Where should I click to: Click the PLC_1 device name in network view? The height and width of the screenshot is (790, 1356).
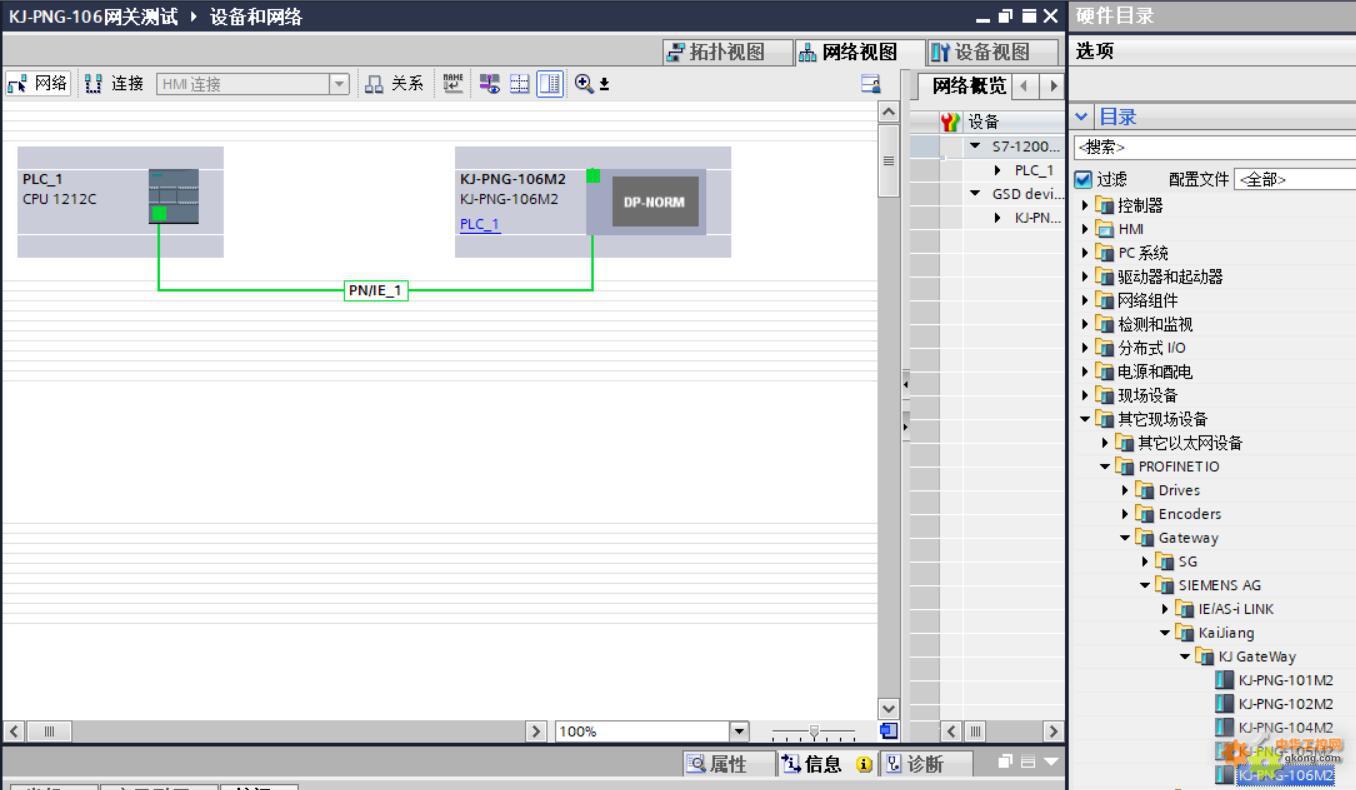43,179
